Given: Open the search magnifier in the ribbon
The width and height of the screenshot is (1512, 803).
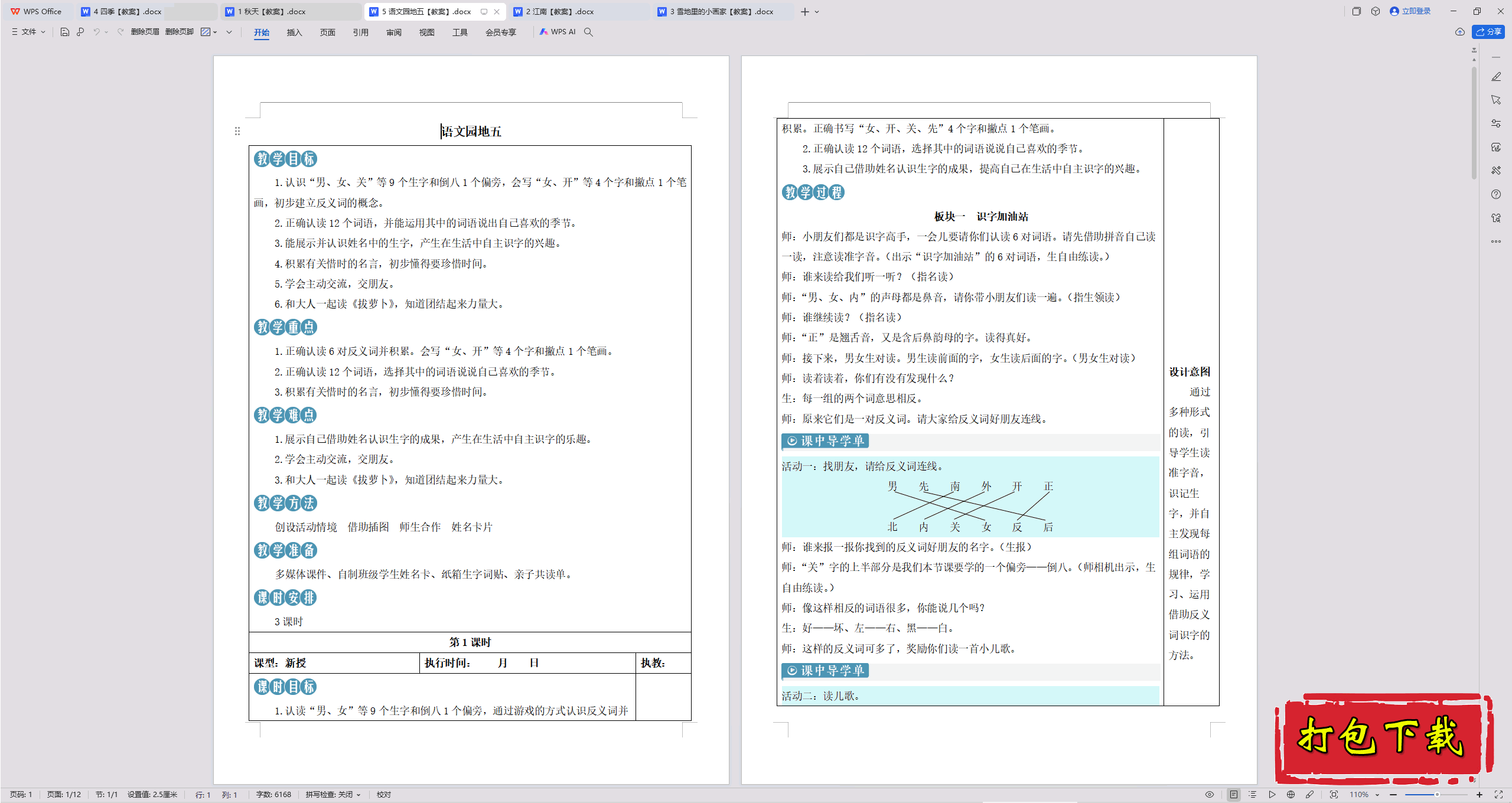Looking at the screenshot, I should point(588,32).
